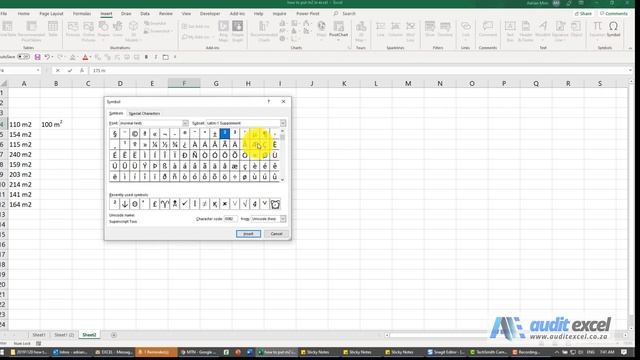Open the Developer ribbon tab
The image size is (640, 360).
tap(210, 13)
